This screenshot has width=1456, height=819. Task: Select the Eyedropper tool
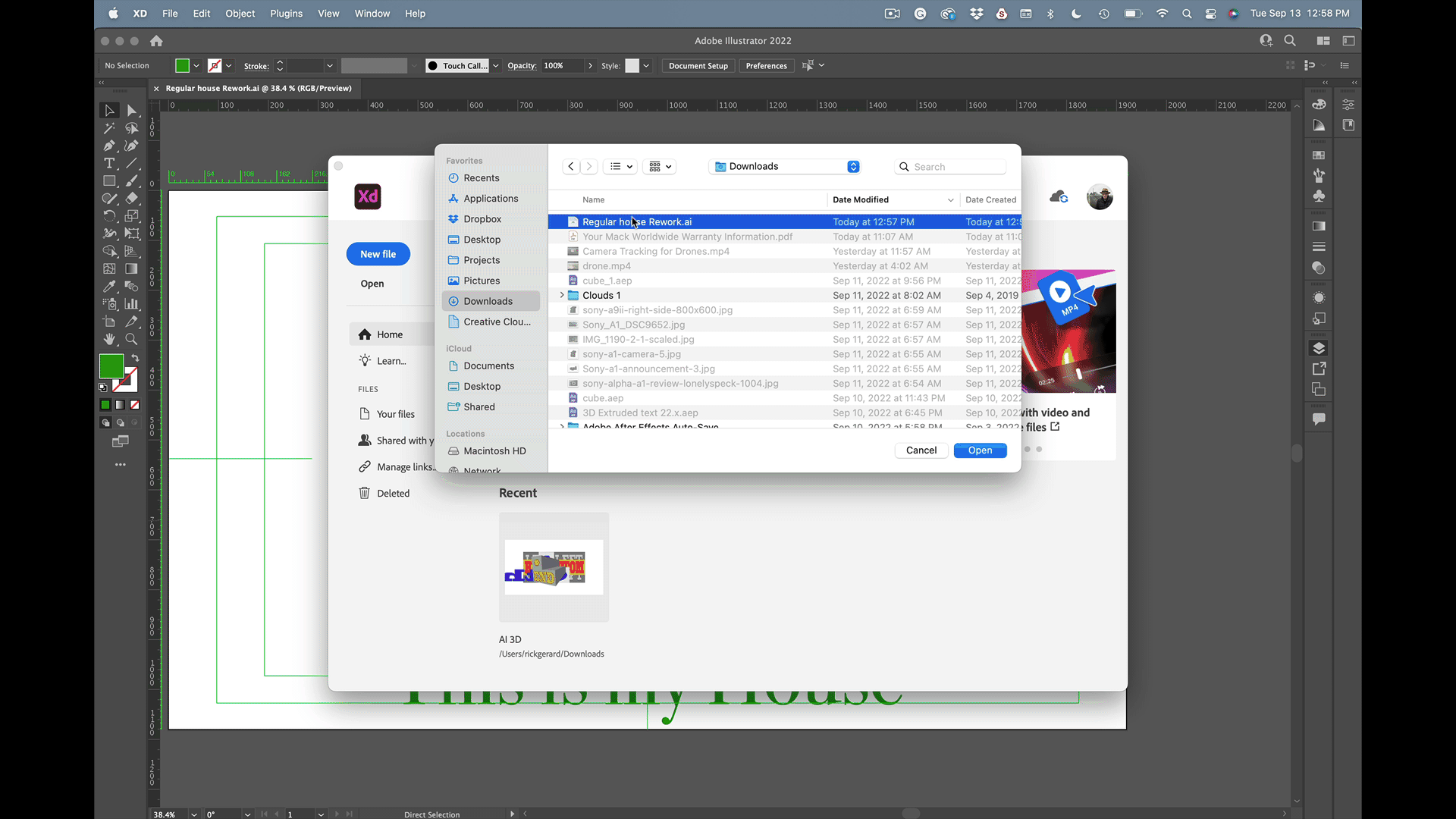pyautogui.click(x=109, y=287)
